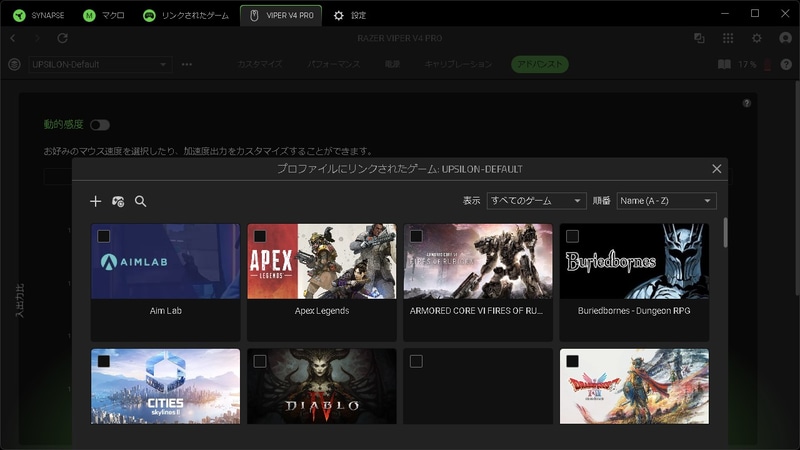Switch to the マクロ tab

click(x=104, y=15)
